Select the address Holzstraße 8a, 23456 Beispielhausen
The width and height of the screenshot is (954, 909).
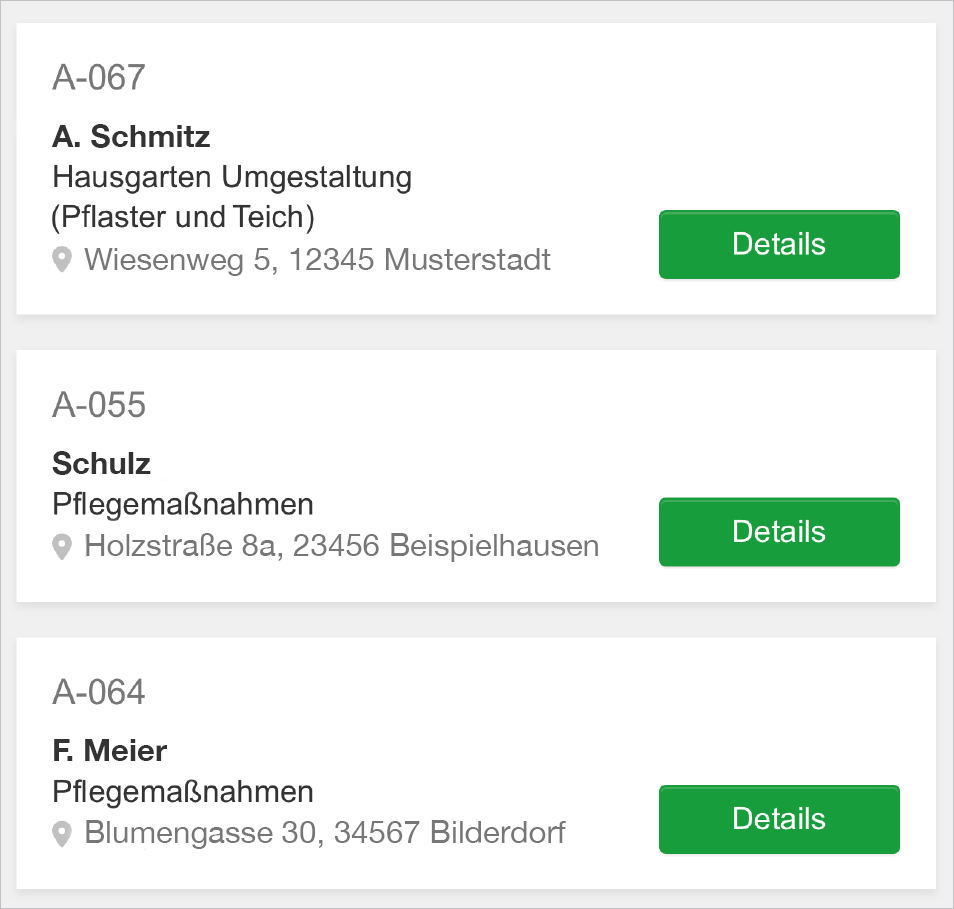coord(341,546)
